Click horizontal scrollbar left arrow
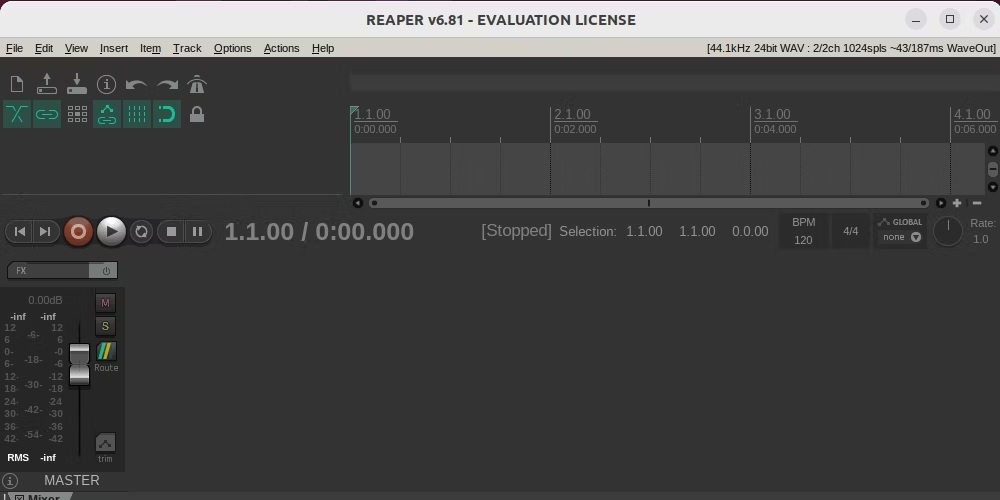Viewport: 1000px width, 500px height. (358, 203)
